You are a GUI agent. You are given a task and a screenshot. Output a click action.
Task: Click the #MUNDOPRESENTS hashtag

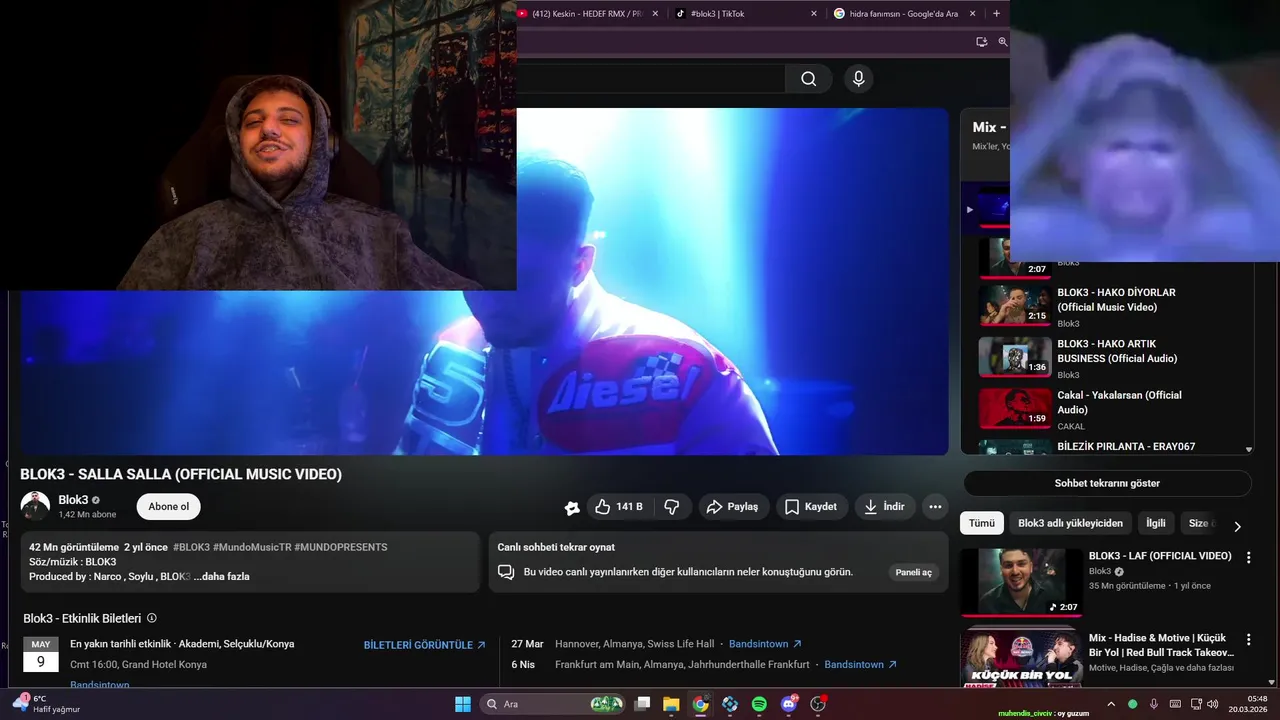pos(340,547)
